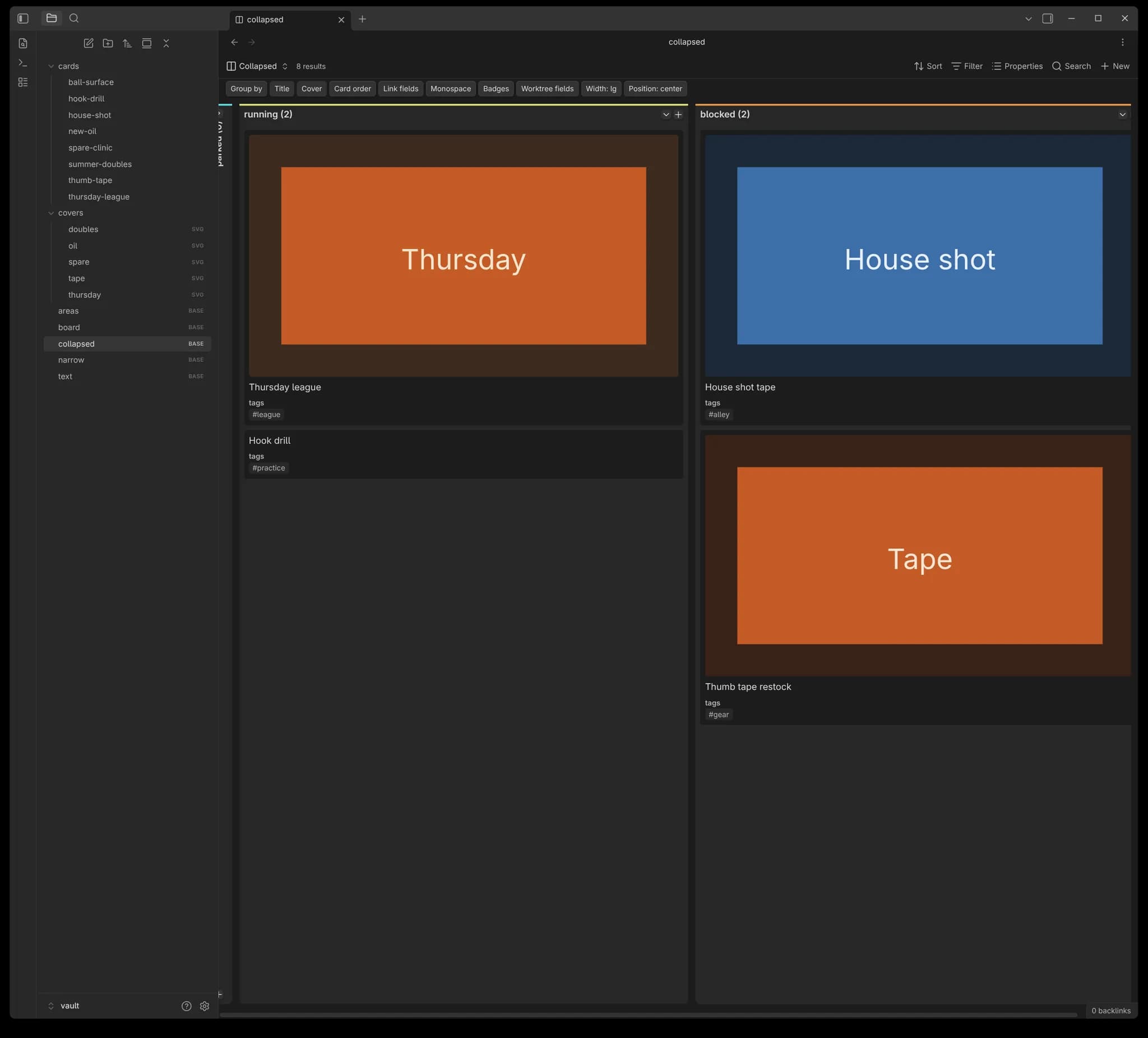
Task: Toggle the right sidebar icon
Action: click(x=1047, y=18)
